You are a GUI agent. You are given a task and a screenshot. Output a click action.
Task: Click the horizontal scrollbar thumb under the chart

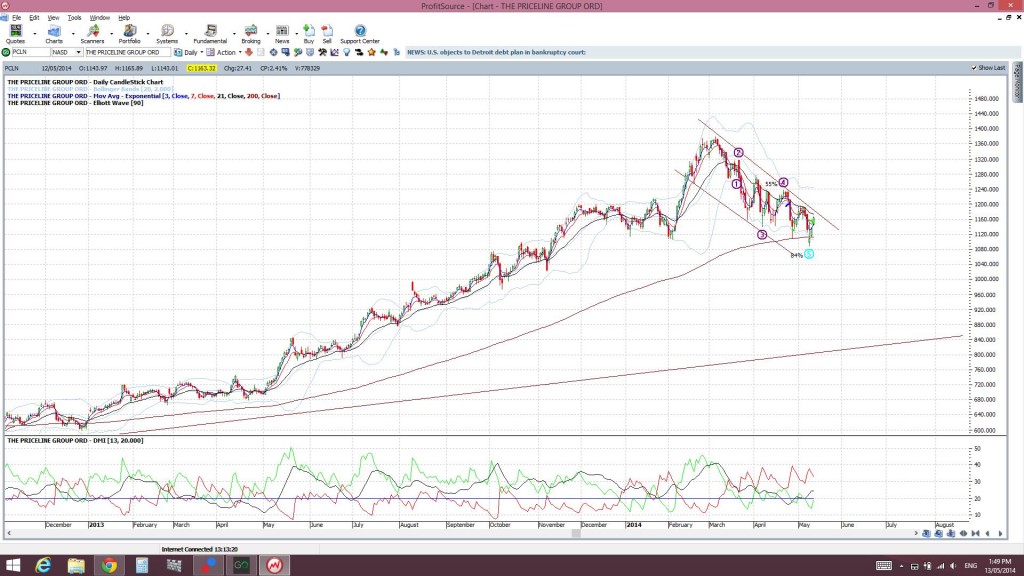coord(575,534)
